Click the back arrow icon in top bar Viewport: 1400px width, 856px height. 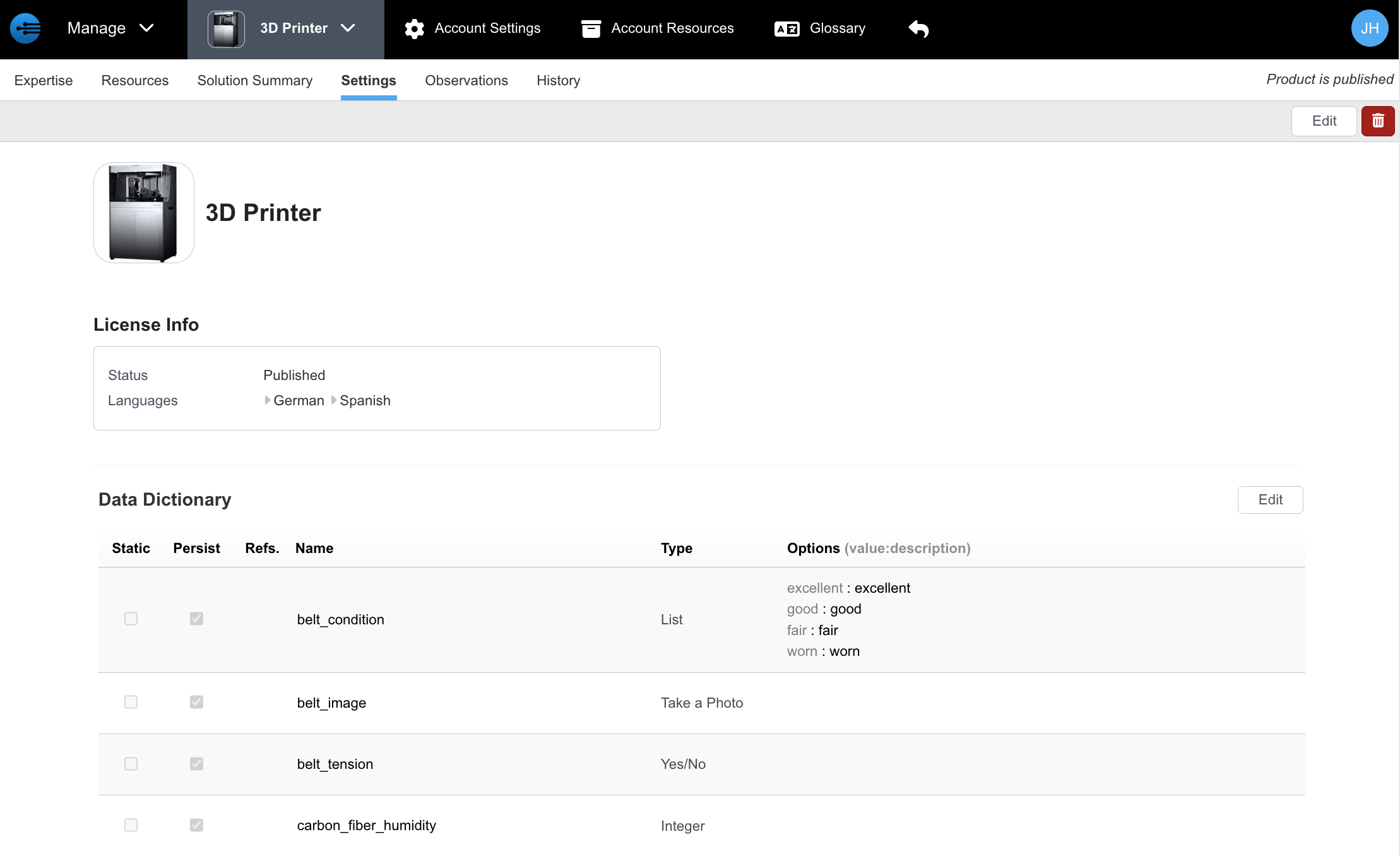tap(918, 29)
